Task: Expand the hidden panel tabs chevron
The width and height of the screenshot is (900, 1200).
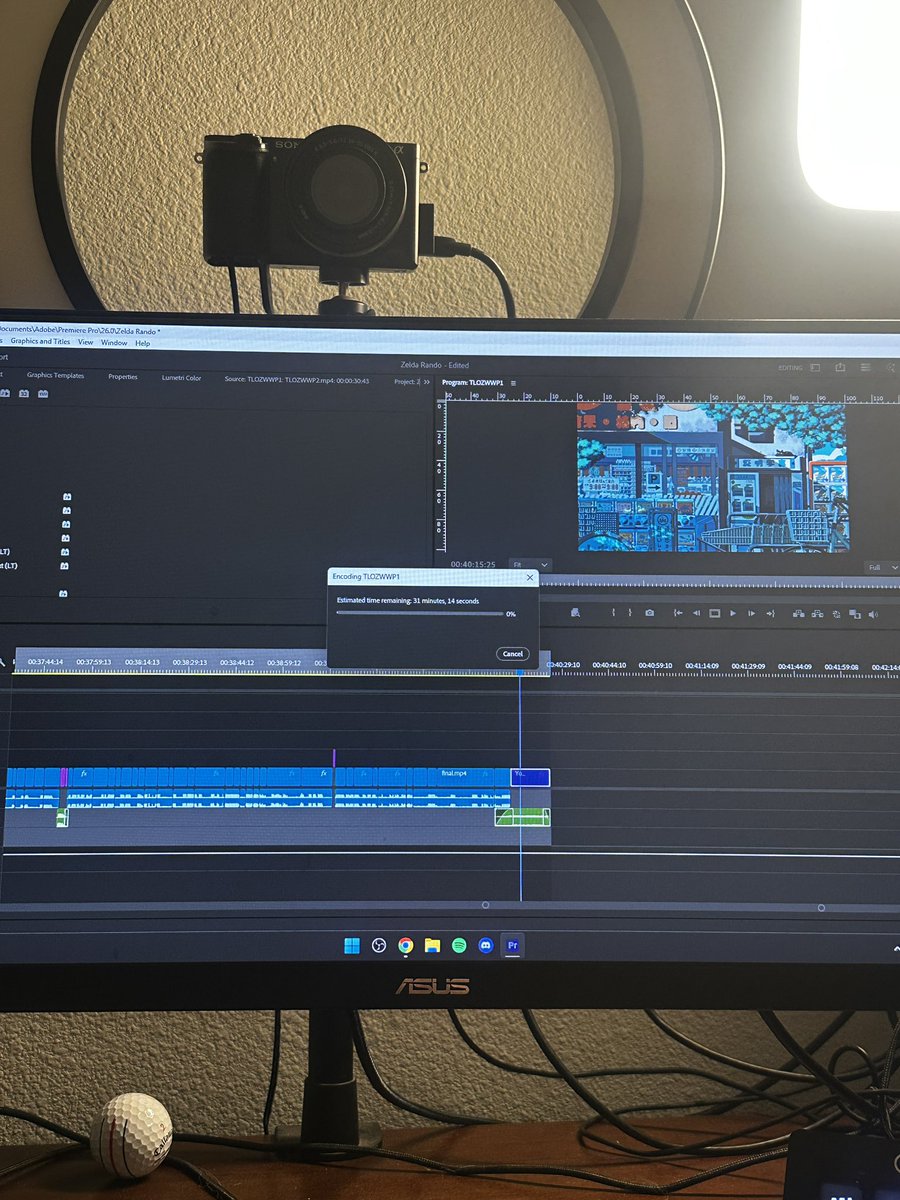Action: click(x=427, y=381)
